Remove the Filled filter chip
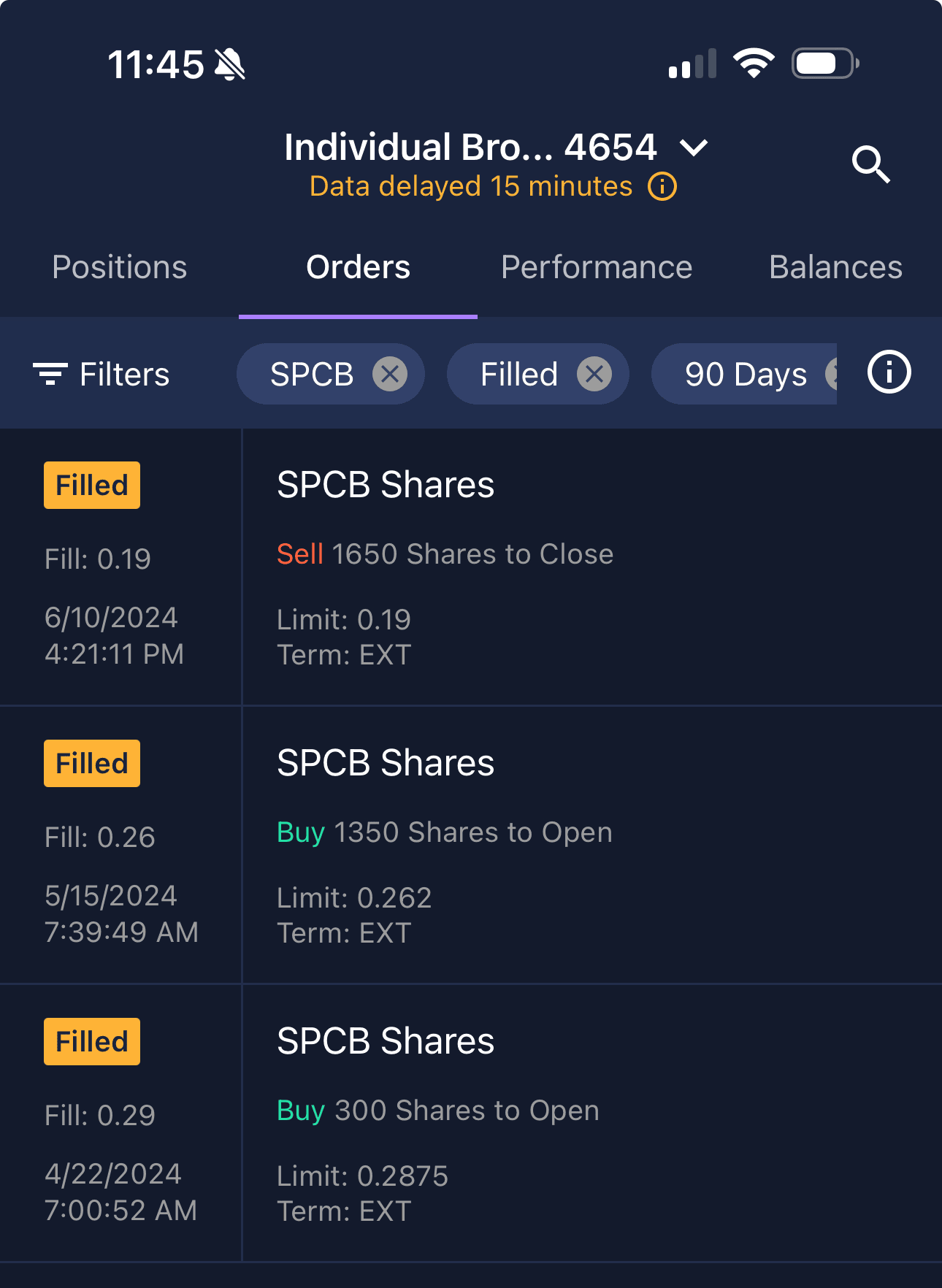This screenshot has height=1288, width=942. click(594, 375)
